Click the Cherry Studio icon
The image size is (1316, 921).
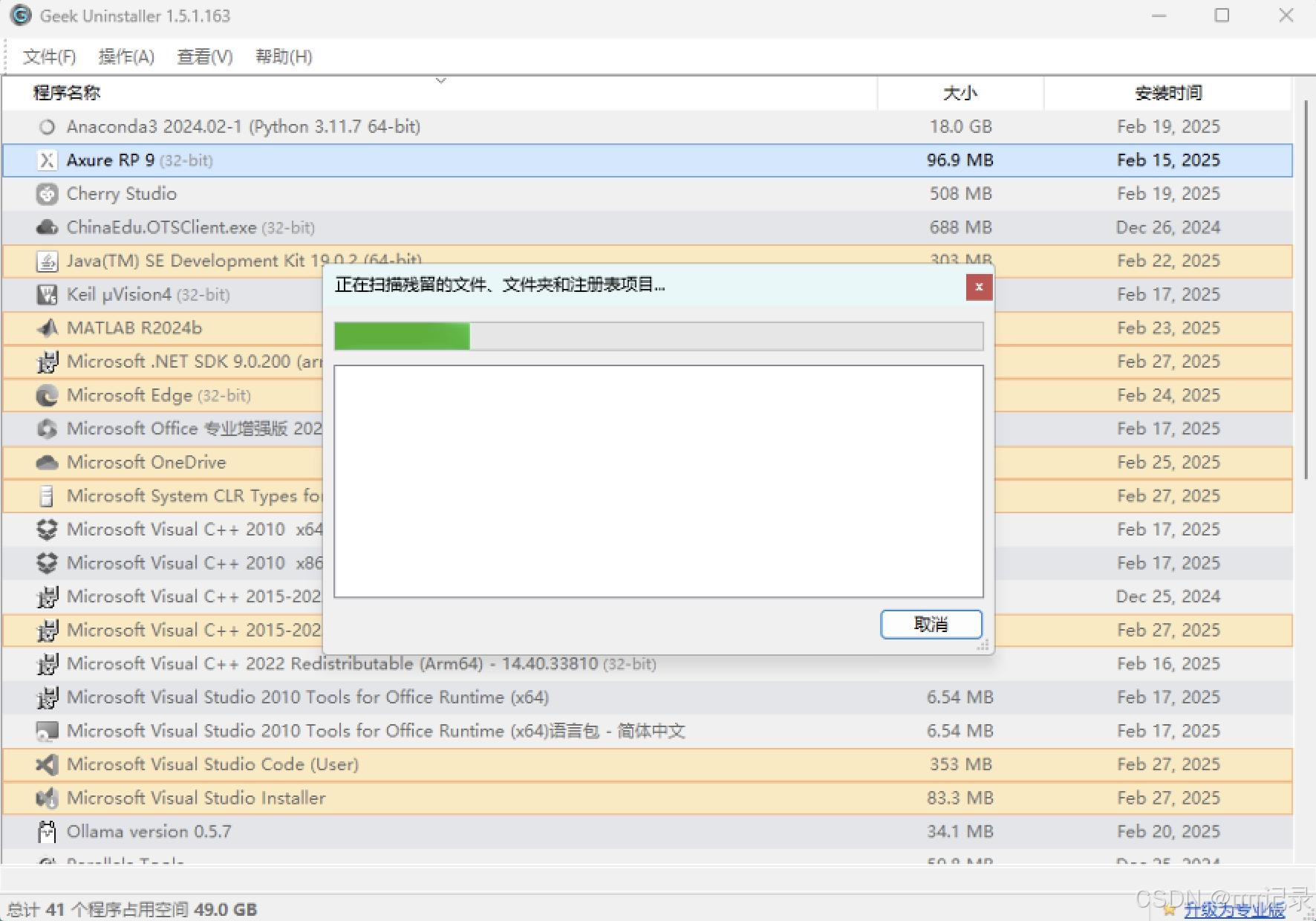point(47,194)
